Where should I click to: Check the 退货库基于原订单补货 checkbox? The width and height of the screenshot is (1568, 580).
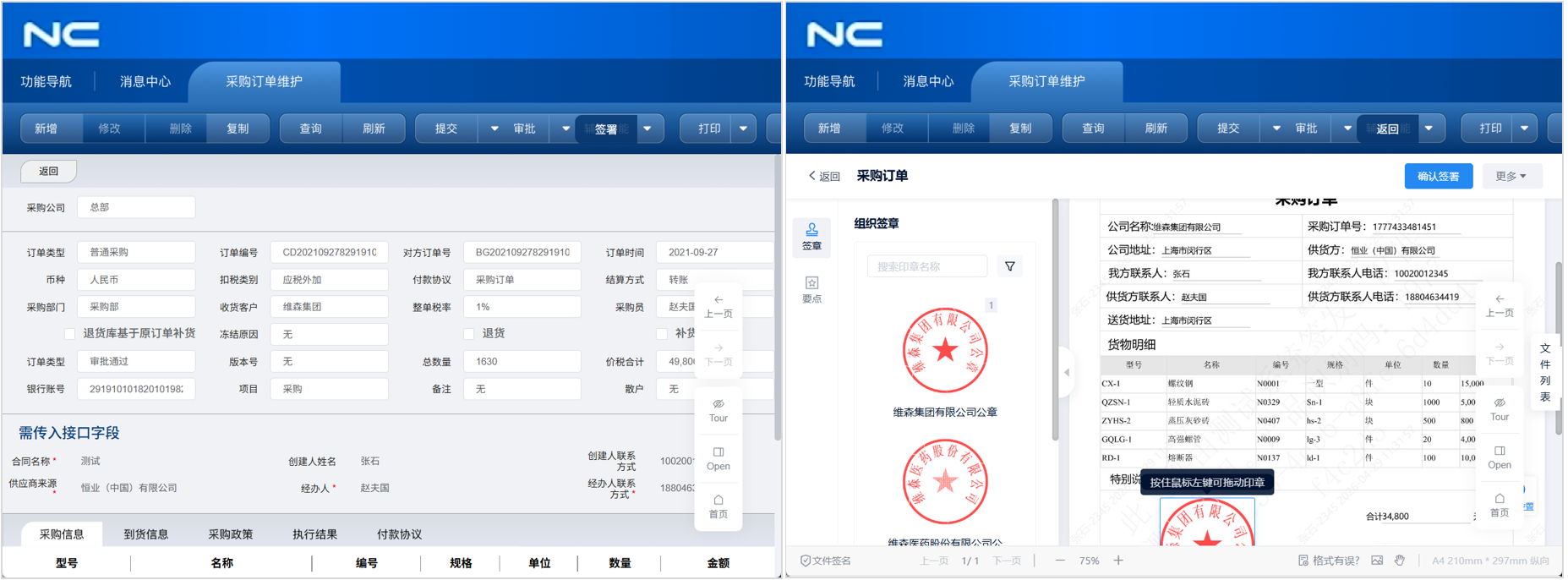pos(70,334)
